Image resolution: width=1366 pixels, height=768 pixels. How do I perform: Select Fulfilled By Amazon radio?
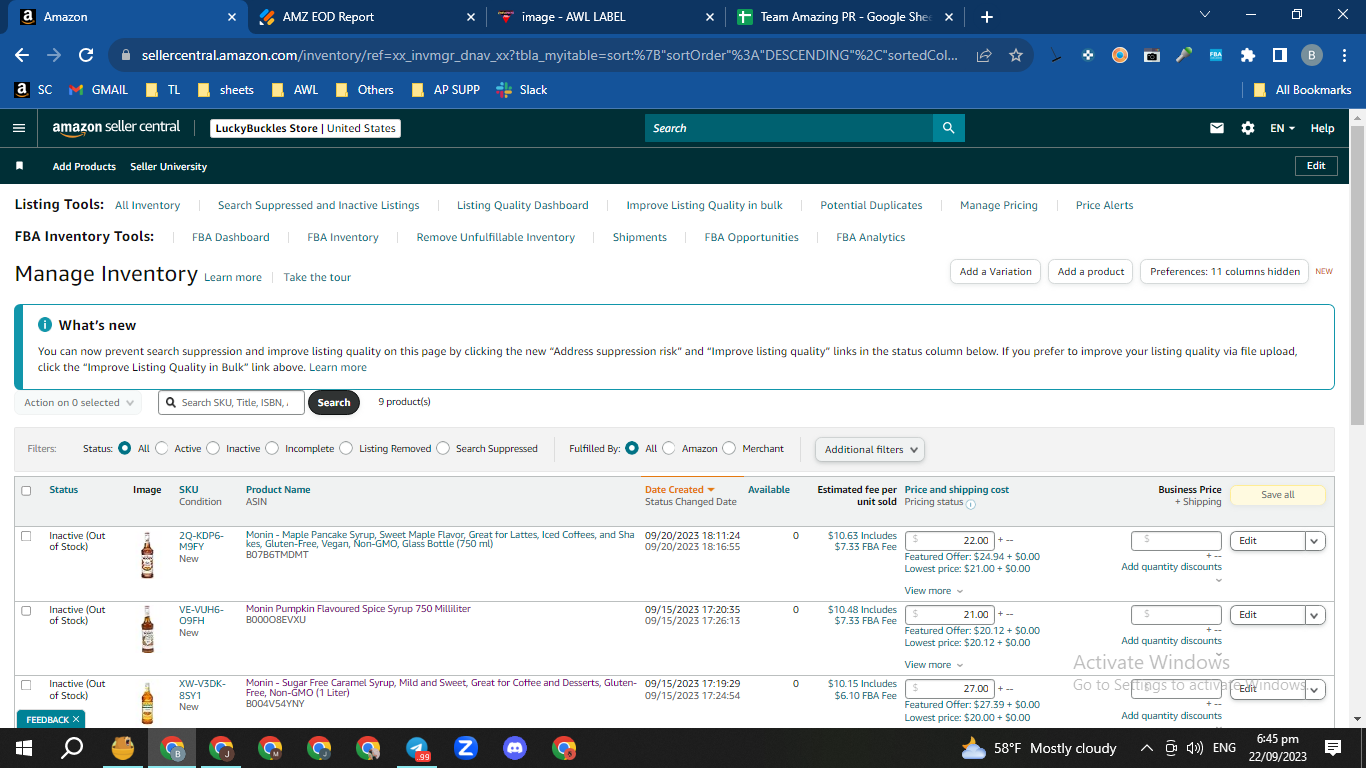point(669,449)
